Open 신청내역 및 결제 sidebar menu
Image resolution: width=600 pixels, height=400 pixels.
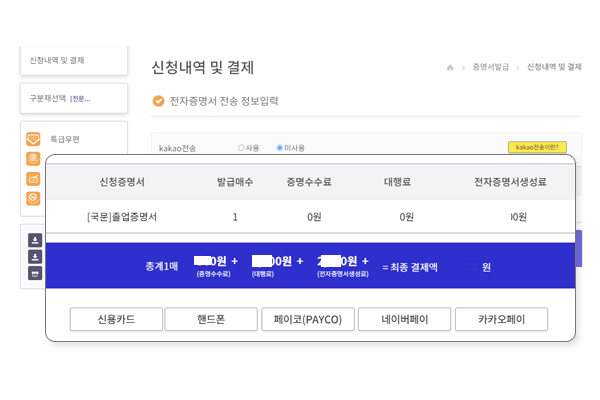[x=74, y=60]
